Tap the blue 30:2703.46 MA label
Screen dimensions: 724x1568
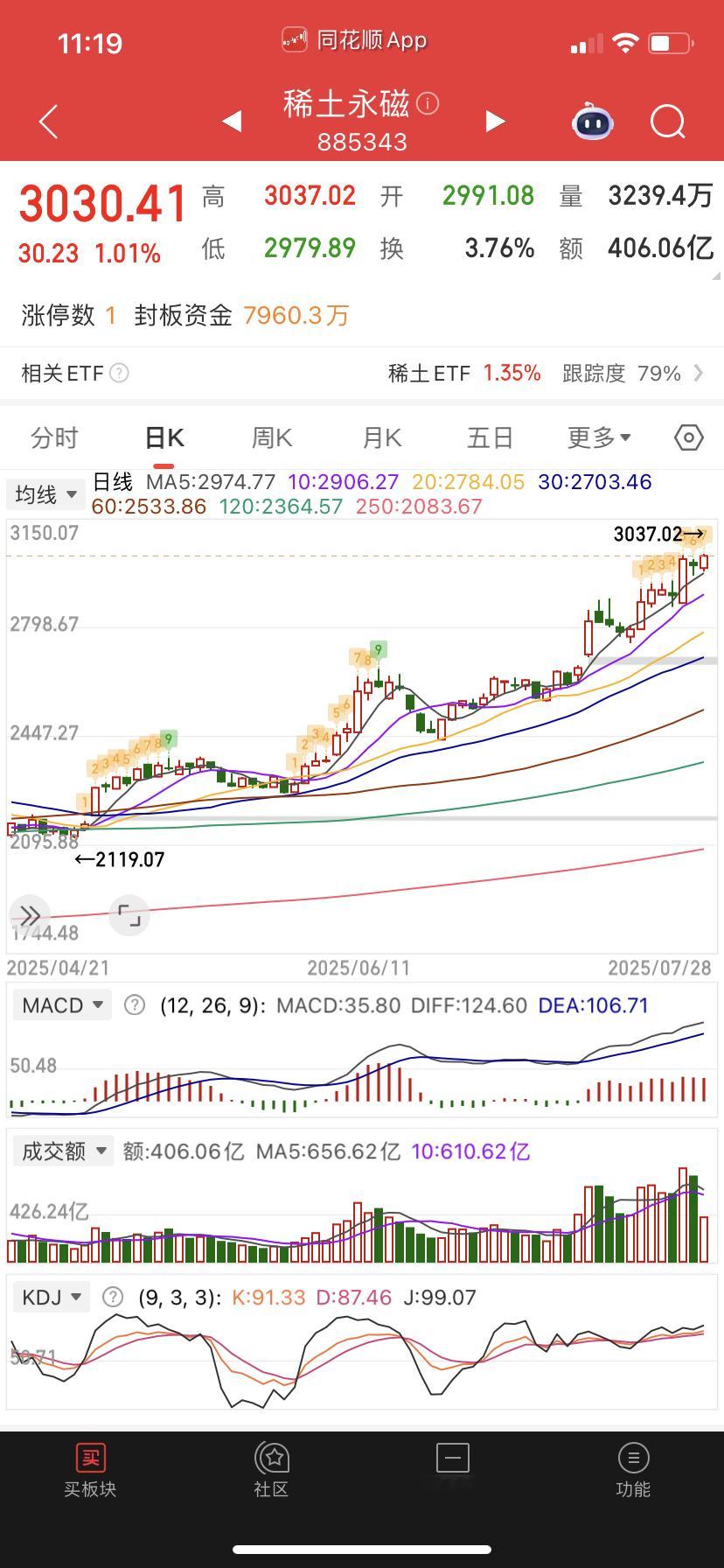coord(595,482)
